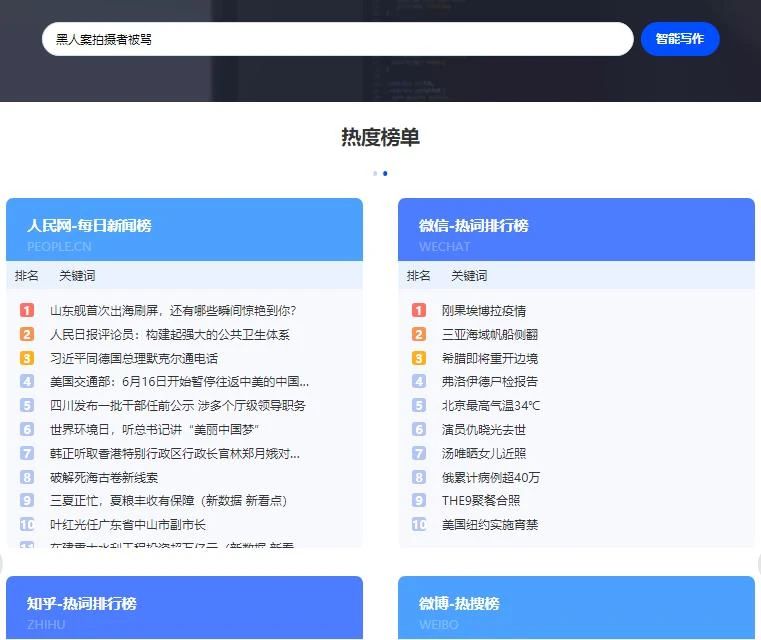Viewport: 761px width, 640px height.
Task: Click rank 9 badge beside 三夏正忙
Action: click(27, 500)
